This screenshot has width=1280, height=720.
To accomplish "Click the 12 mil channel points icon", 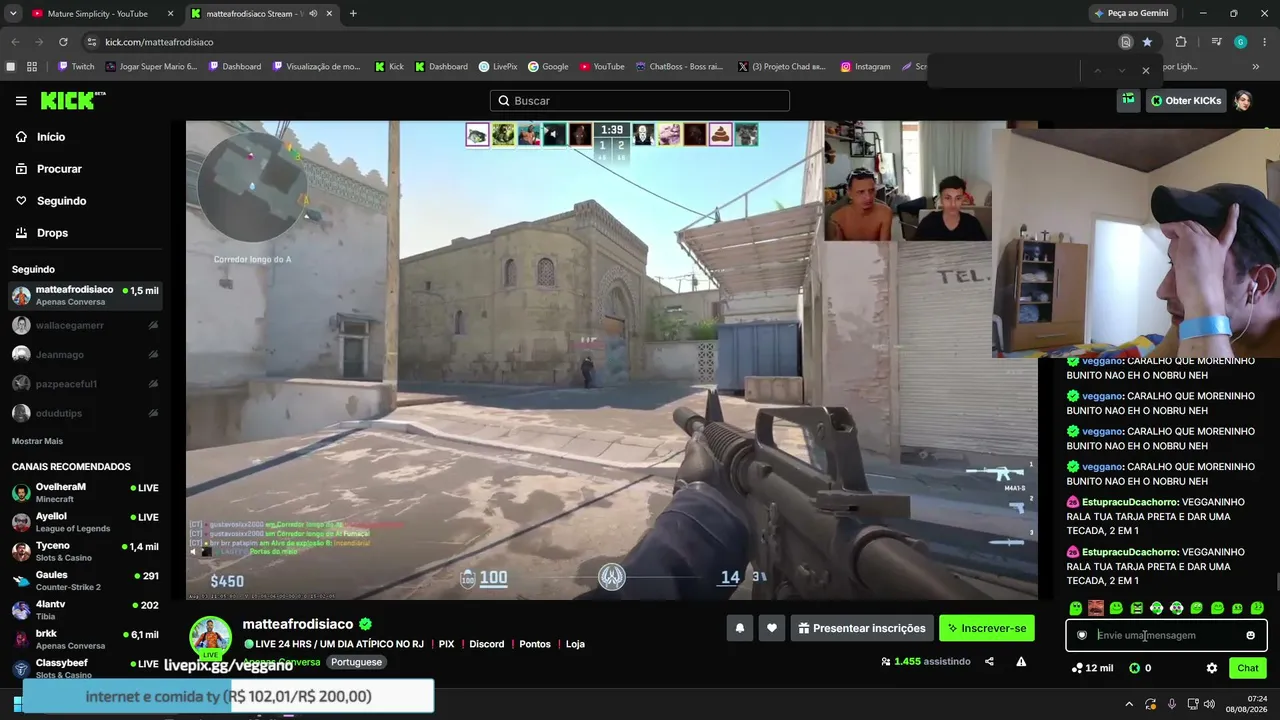I will pos(1076,668).
